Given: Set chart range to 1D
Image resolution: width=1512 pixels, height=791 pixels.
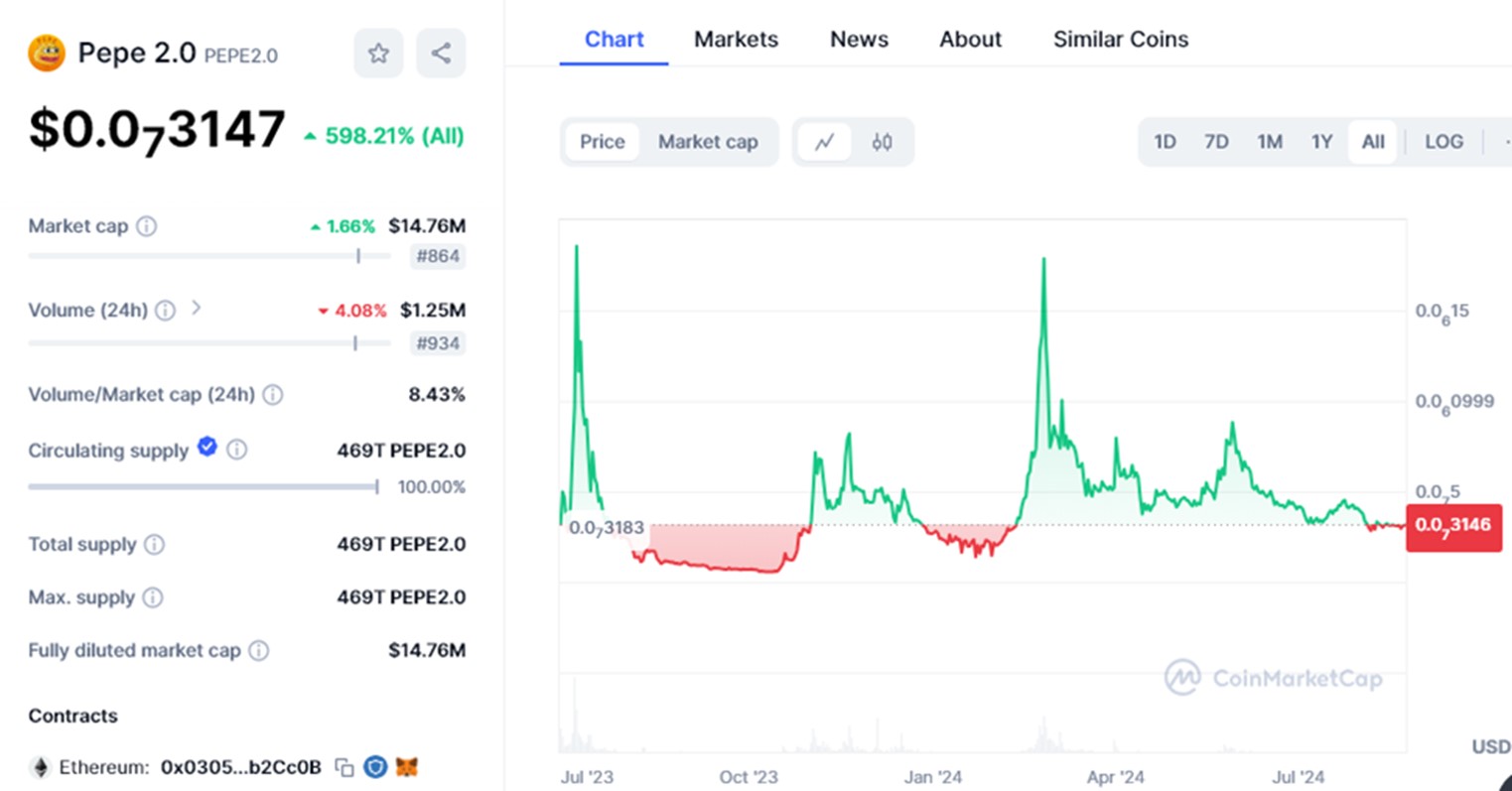Looking at the screenshot, I should [1165, 142].
